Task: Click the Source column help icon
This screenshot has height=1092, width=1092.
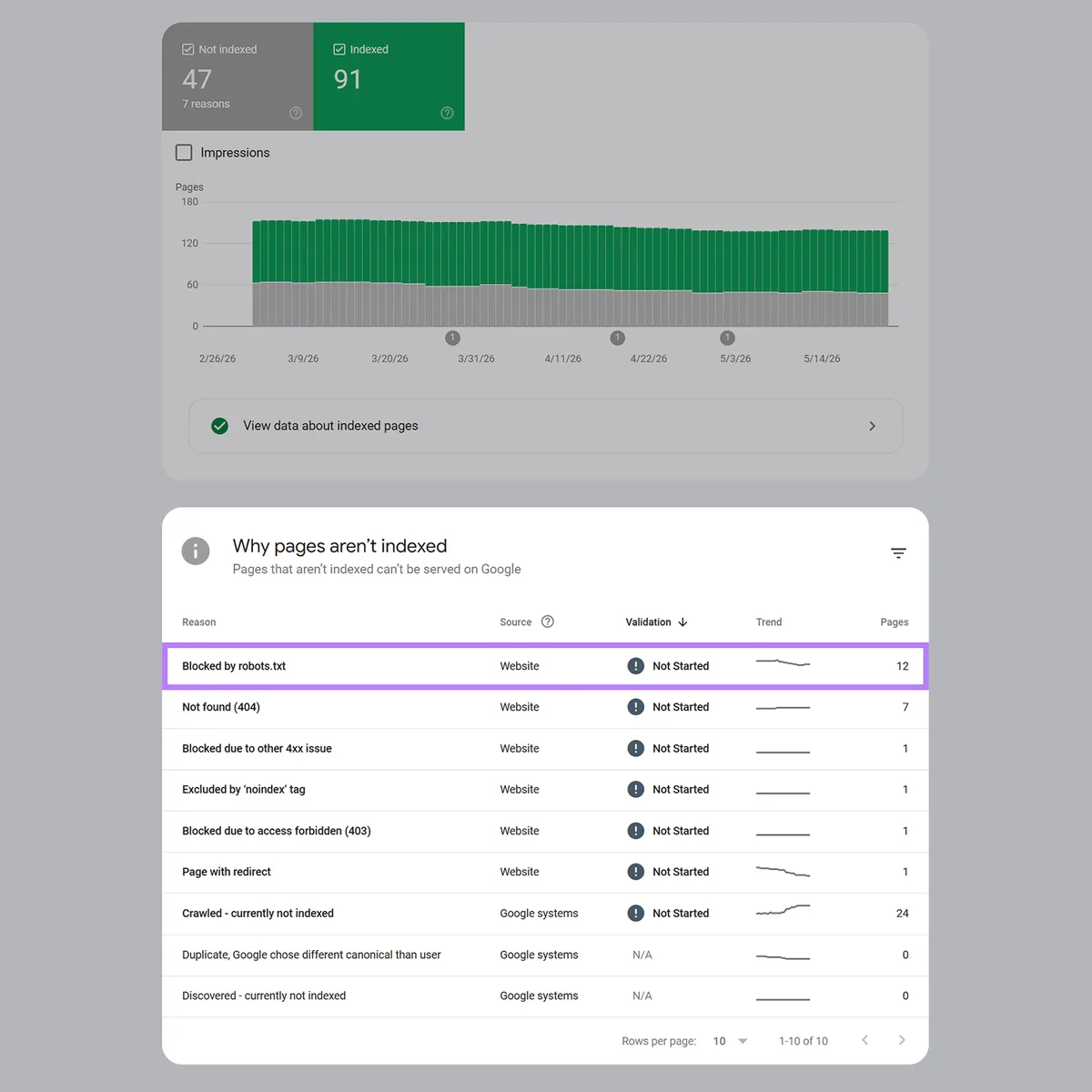Action: [548, 622]
